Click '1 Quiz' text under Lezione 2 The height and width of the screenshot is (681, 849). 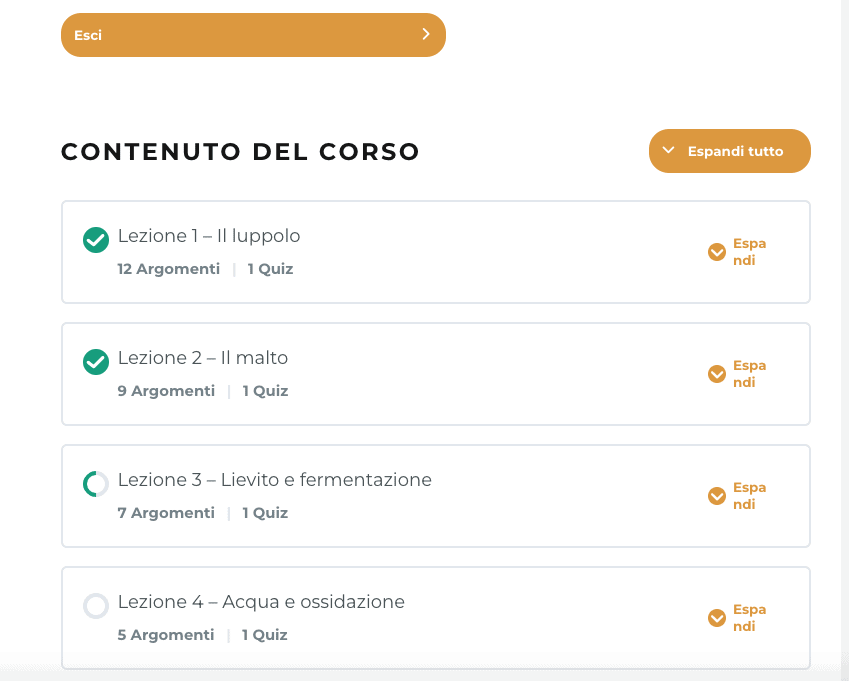(x=265, y=391)
